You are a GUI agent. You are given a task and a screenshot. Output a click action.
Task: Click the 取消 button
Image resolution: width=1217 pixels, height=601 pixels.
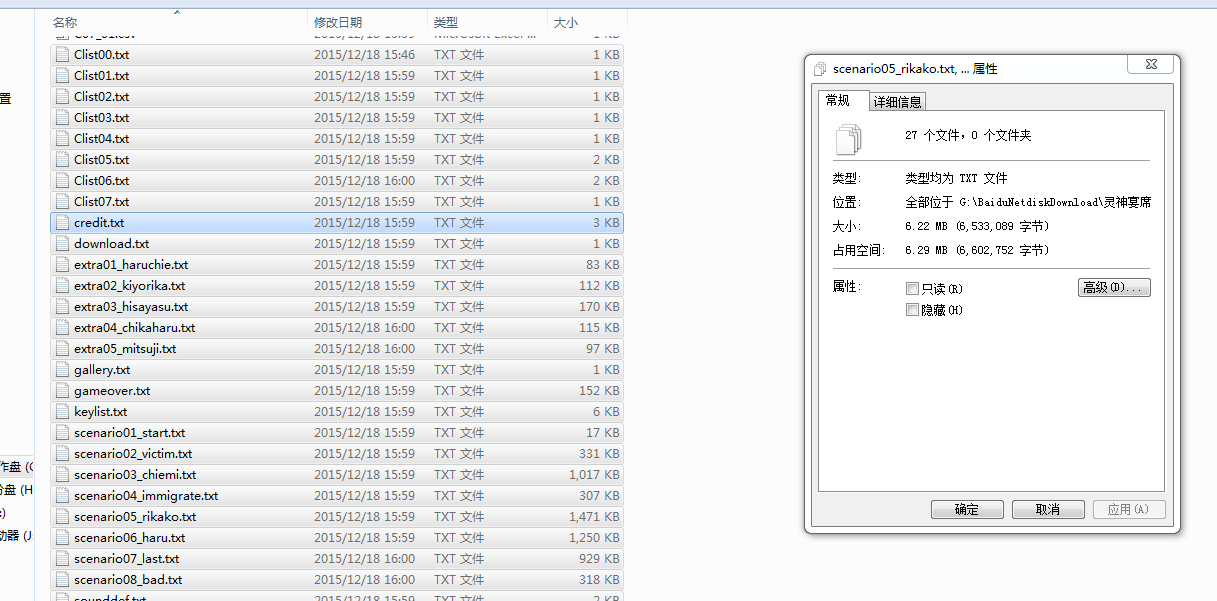pos(1048,510)
